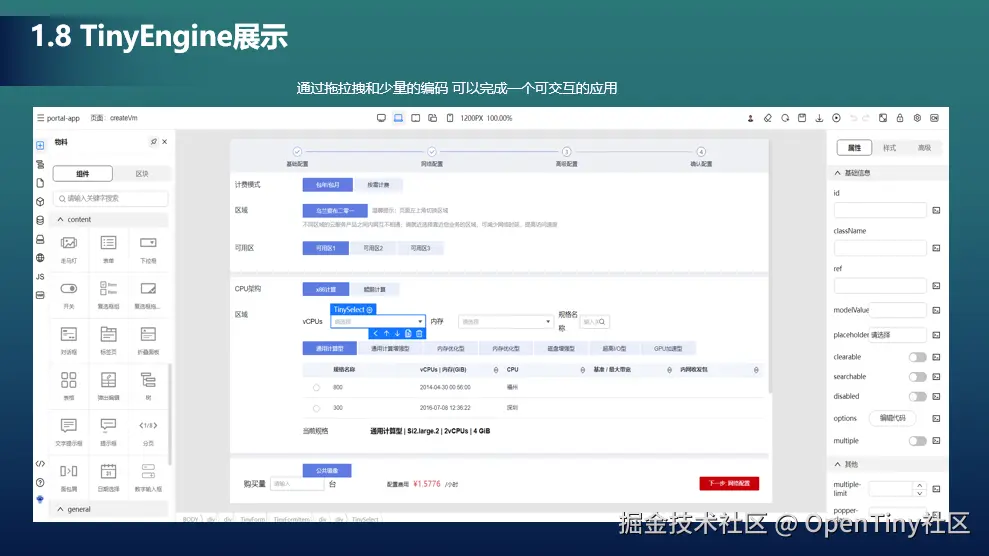This screenshot has width=989, height=556.
Task: Open the help question mark icon
Action: point(40,482)
